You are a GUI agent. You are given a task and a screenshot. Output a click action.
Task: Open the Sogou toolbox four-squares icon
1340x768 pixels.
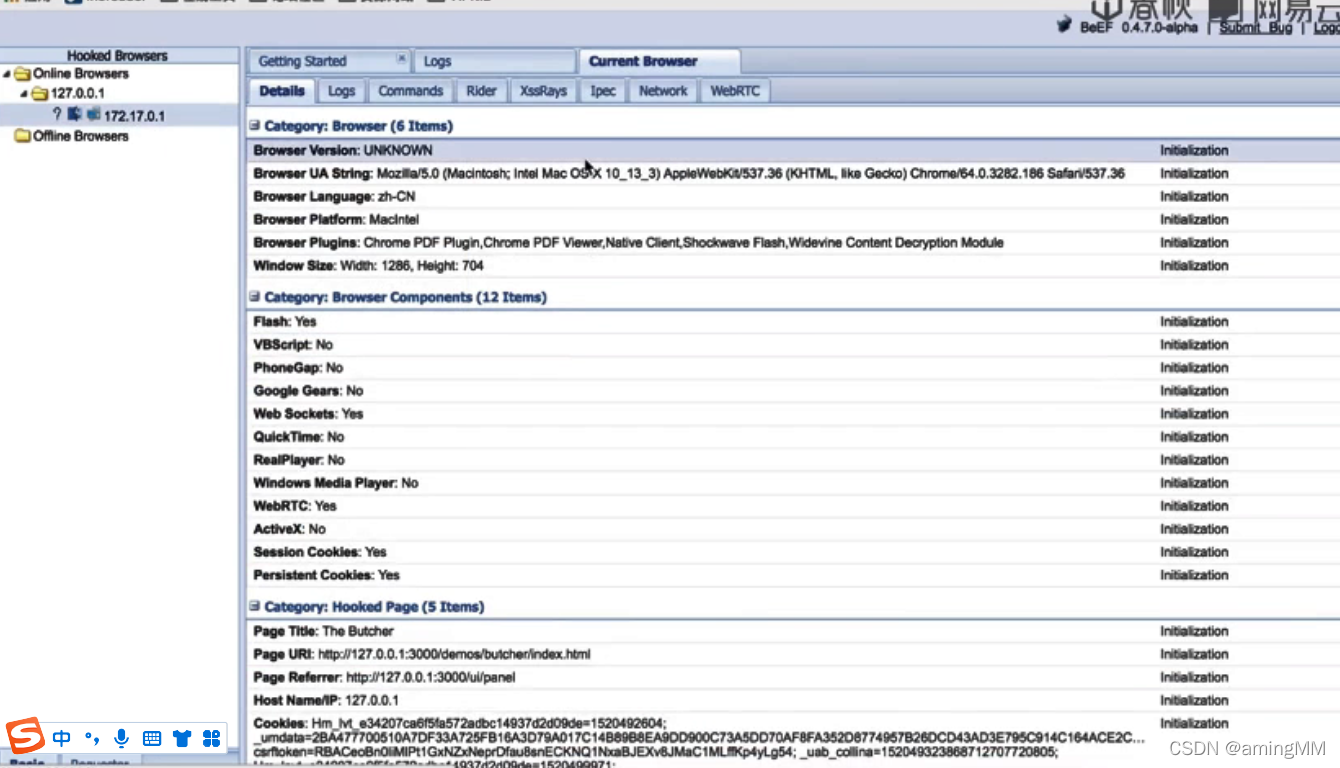pyautogui.click(x=211, y=739)
